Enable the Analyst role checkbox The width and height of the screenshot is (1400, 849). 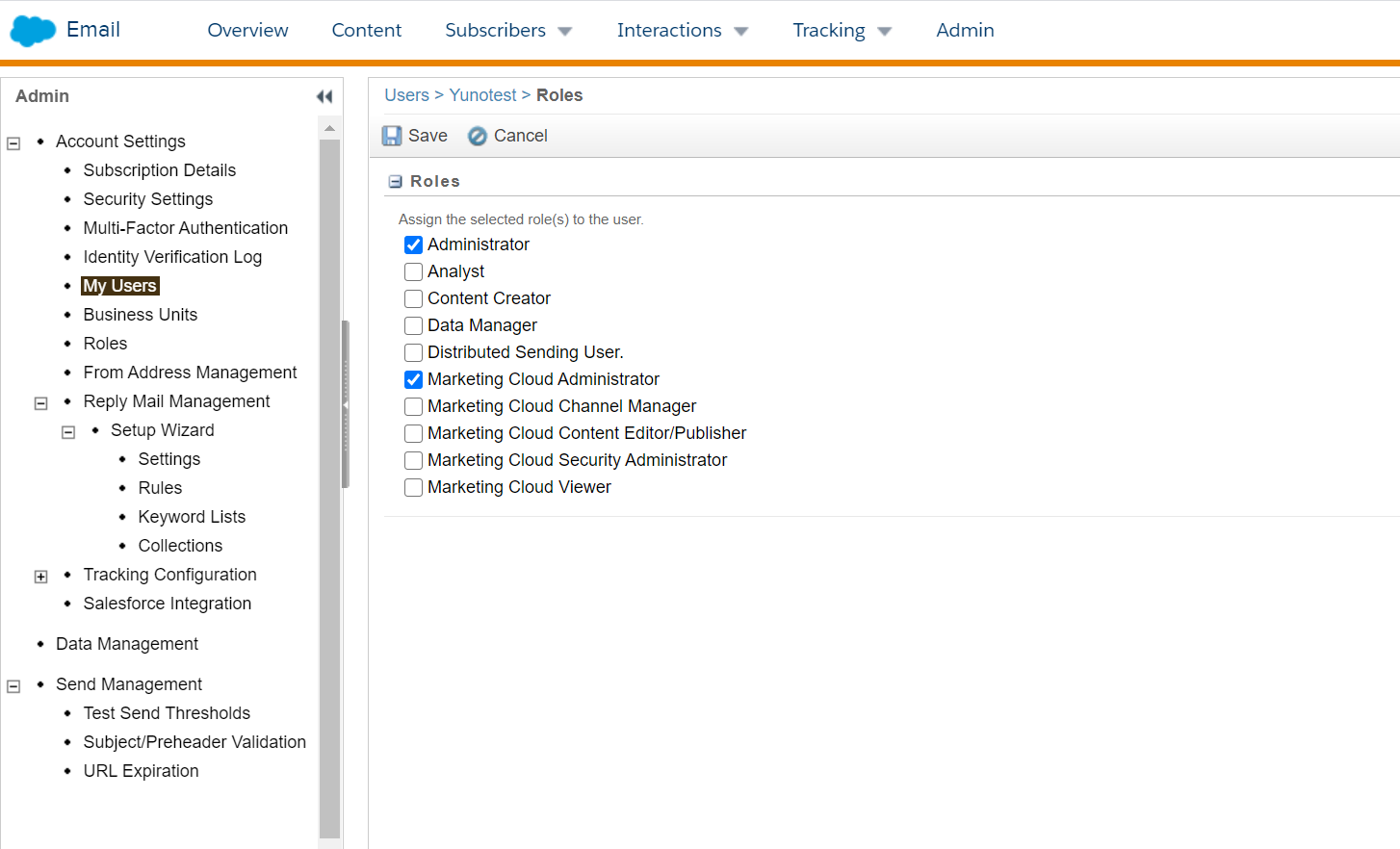point(413,271)
